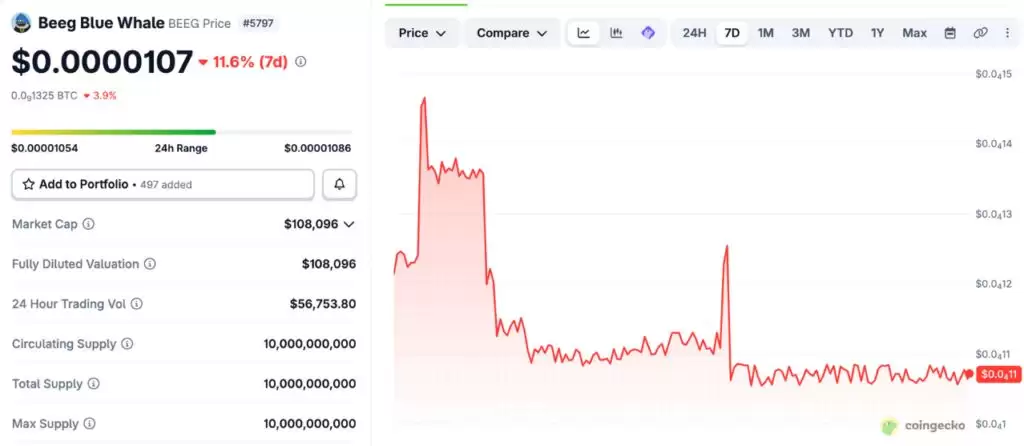Click the price alert bell icon
Screen dimensions: 1024x446
(x=340, y=185)
